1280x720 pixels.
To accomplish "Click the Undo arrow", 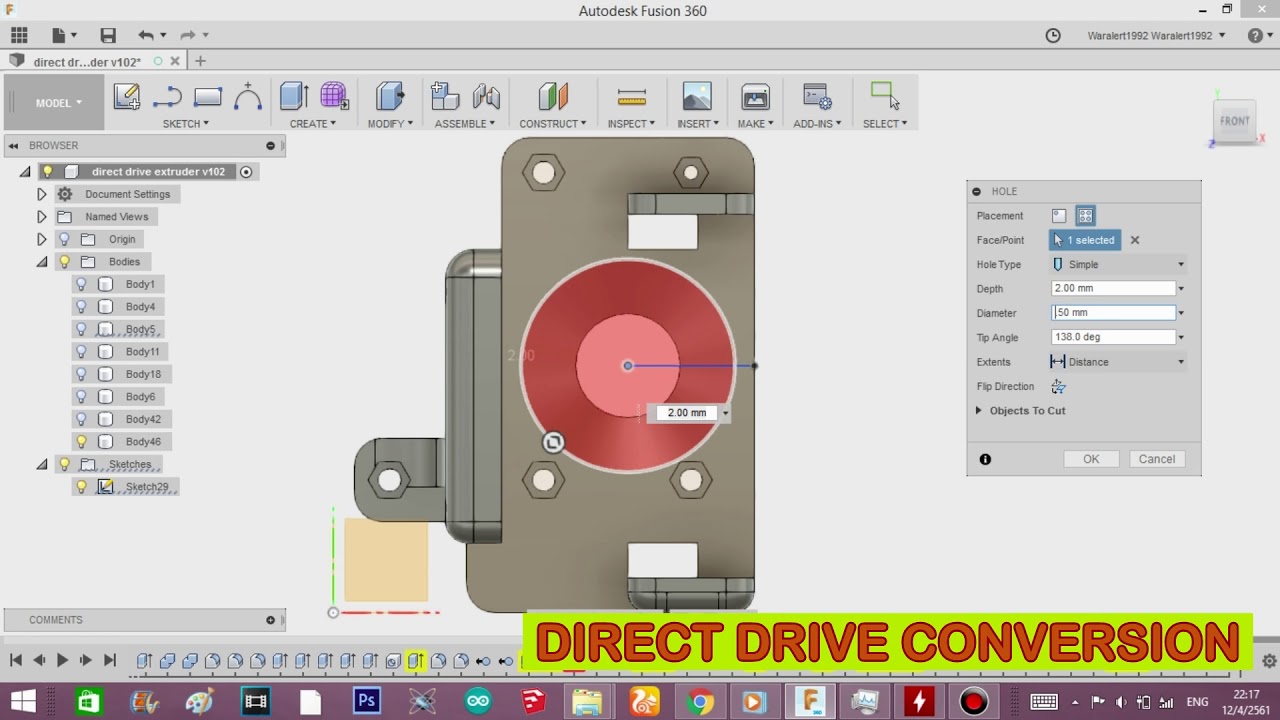I will coord(146,35).
